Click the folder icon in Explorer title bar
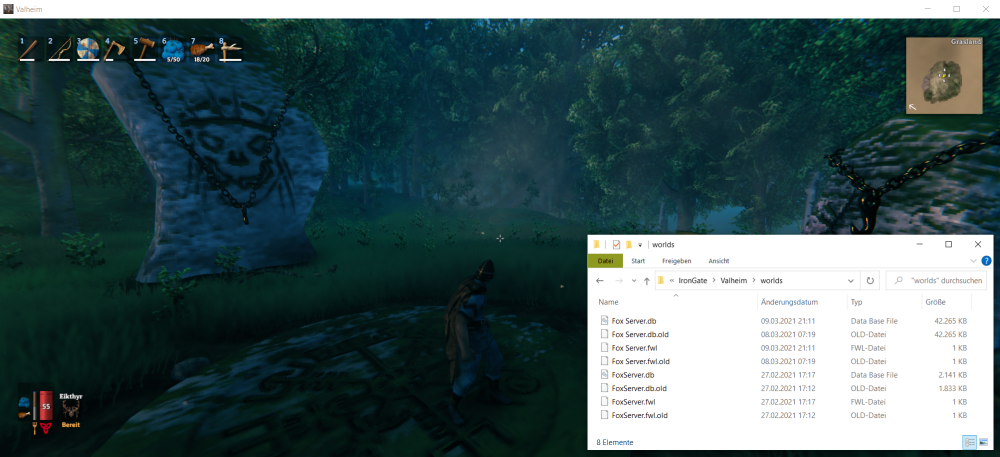Screen dimensions: 1000x457 click(597, 244)
